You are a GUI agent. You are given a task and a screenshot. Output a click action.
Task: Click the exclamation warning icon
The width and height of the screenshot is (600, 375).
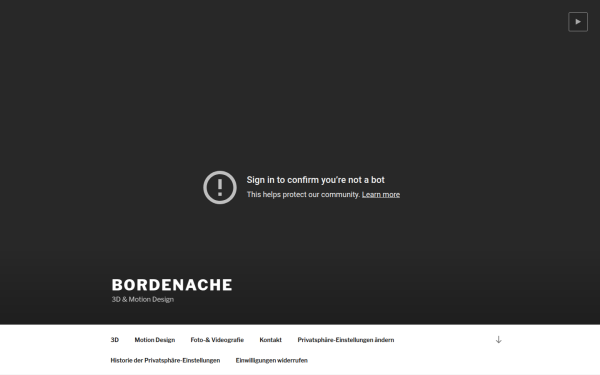[x=220, y=188]
